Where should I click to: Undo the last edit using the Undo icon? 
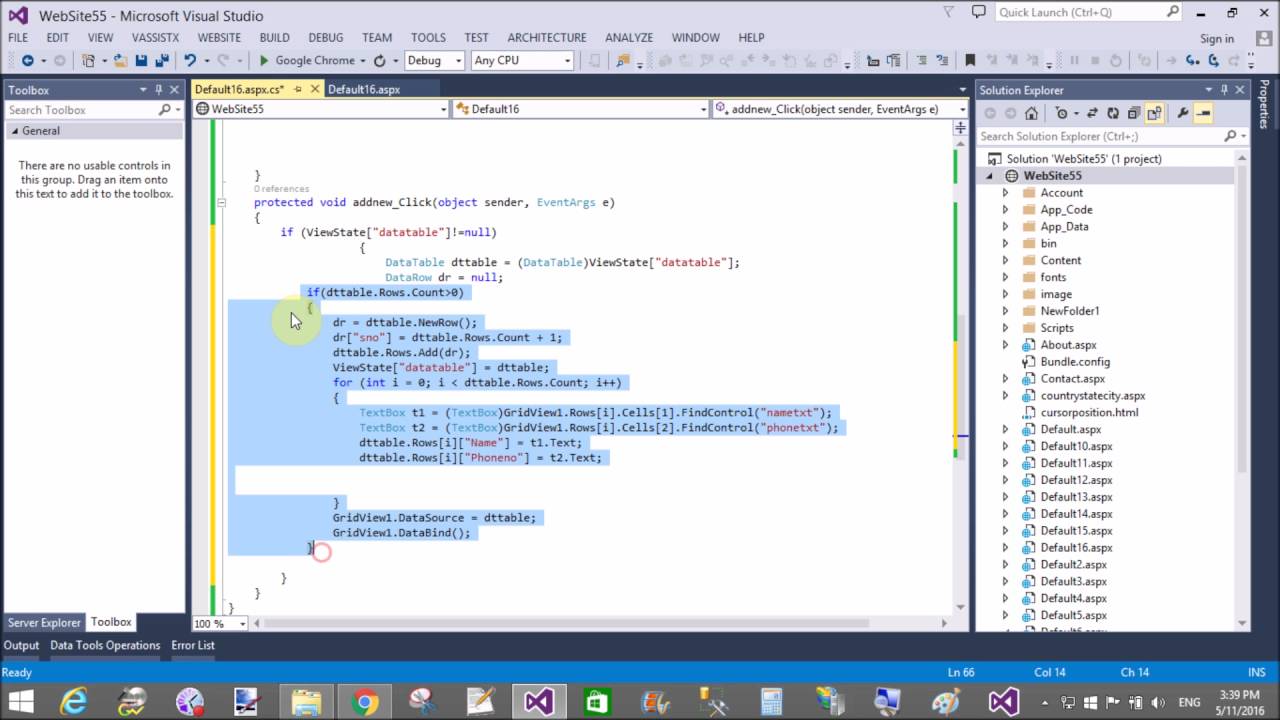189,60
